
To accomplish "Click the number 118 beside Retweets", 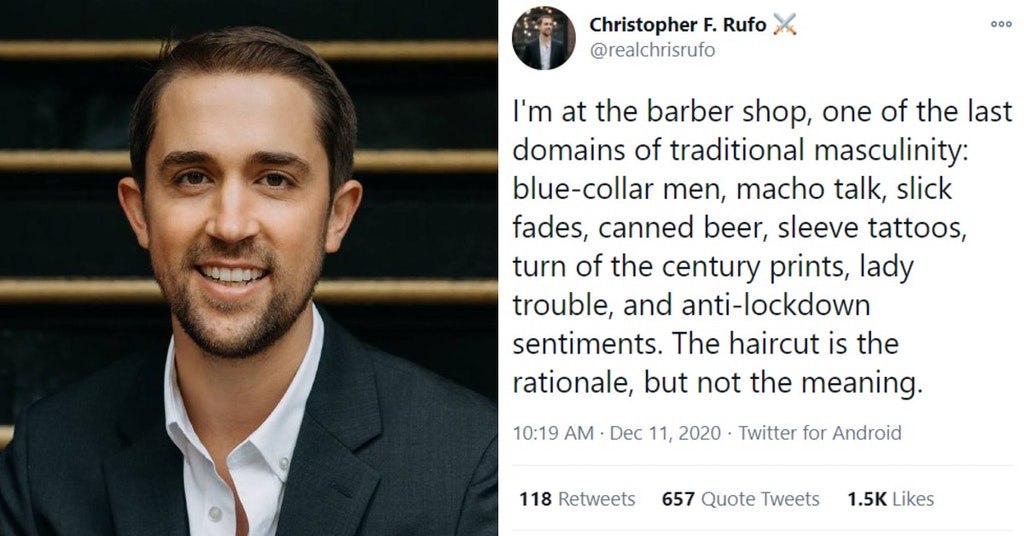I will 534,498.
